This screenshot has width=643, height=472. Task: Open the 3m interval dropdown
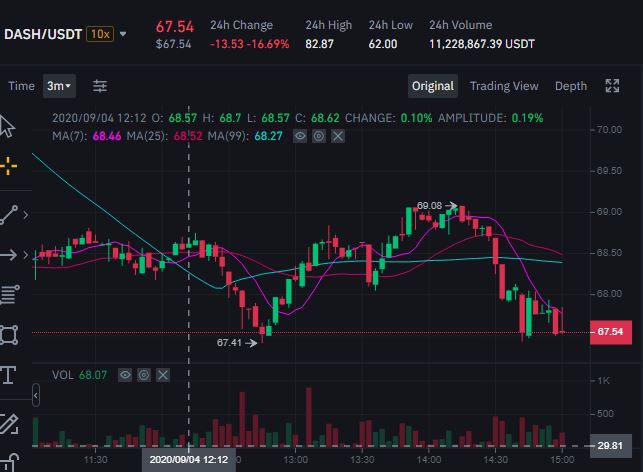(59, 86)
